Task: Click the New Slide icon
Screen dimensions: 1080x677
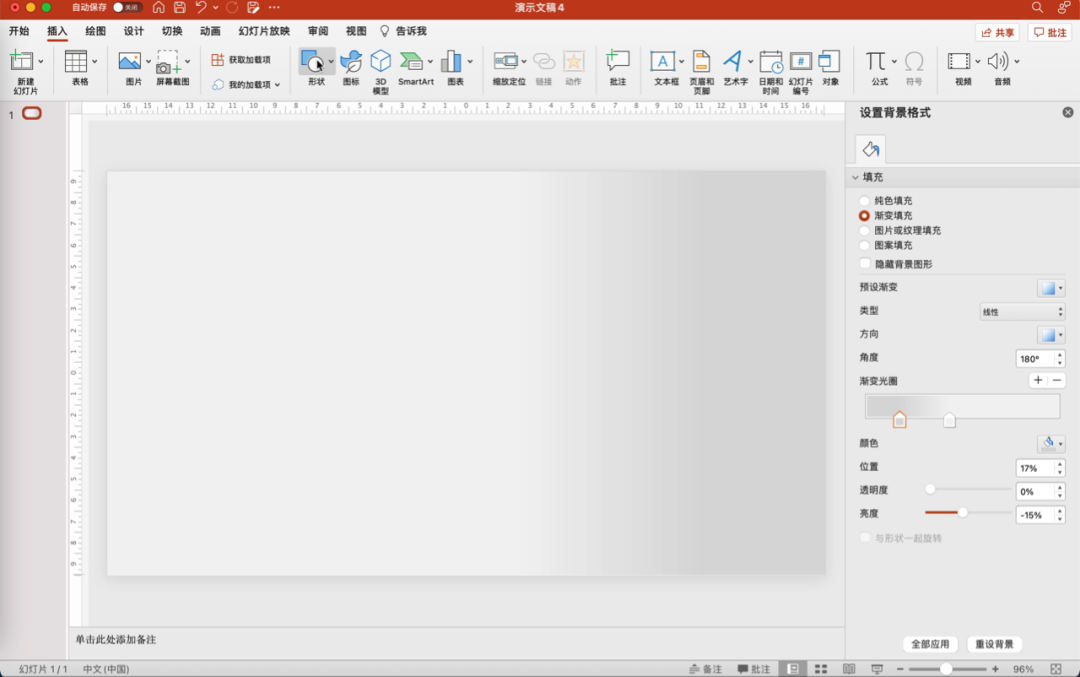Action: click(x=21, y=61)
